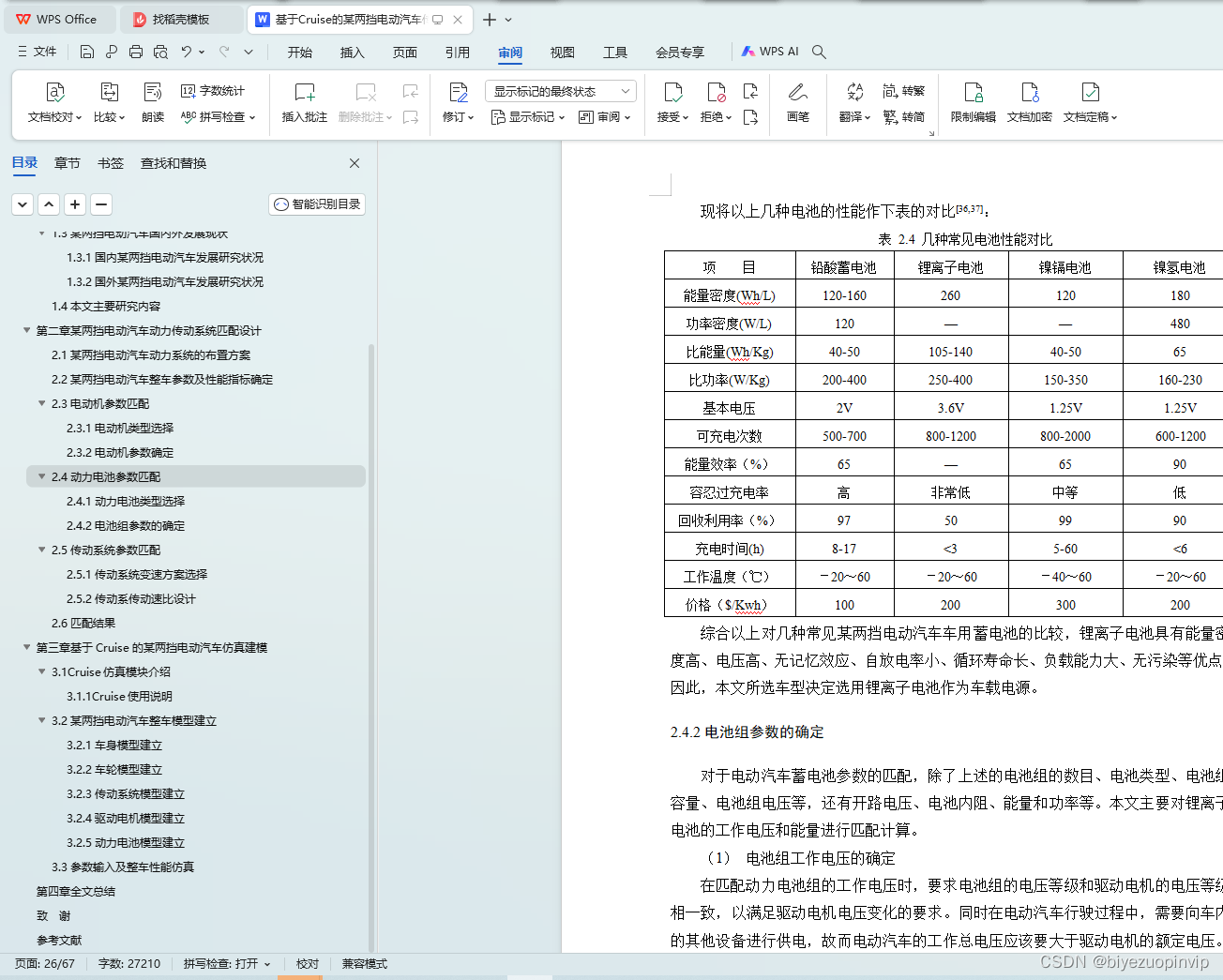The image size is (1223, 980).
Task: Click the 比较 compare documents icon
Action: tap(109, 92)
